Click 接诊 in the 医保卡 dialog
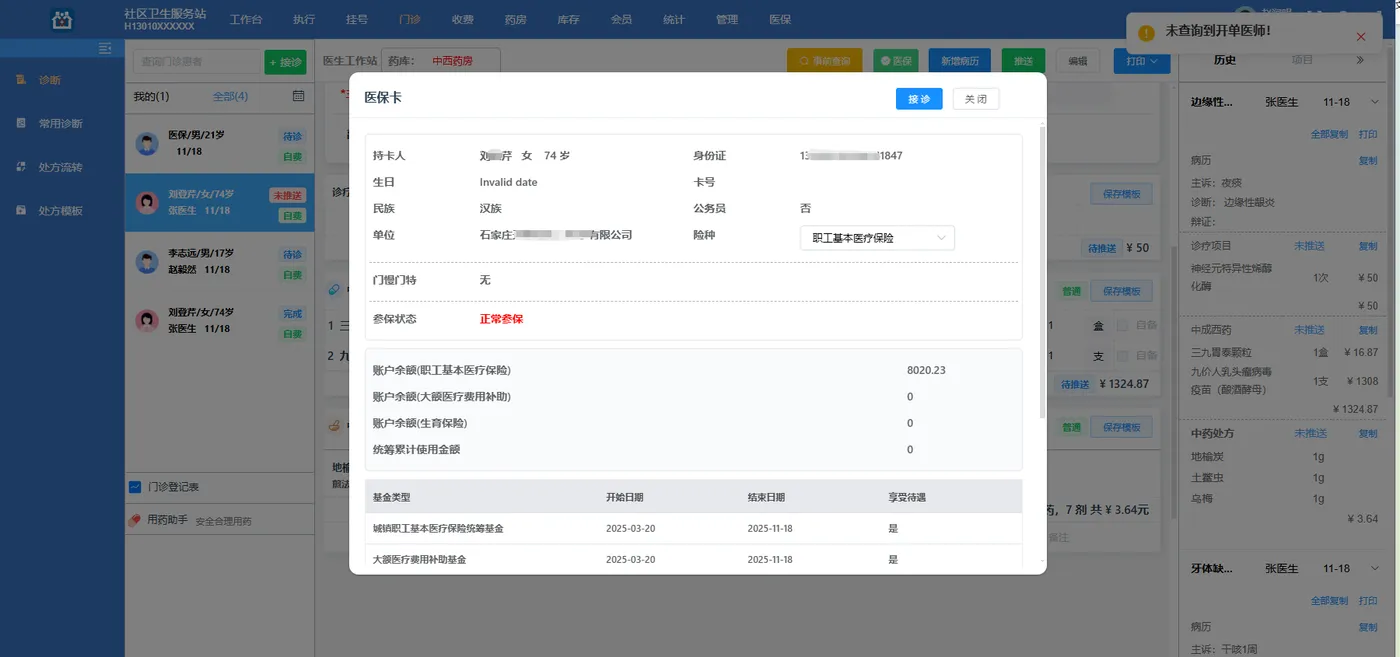 tap(918, 98)
